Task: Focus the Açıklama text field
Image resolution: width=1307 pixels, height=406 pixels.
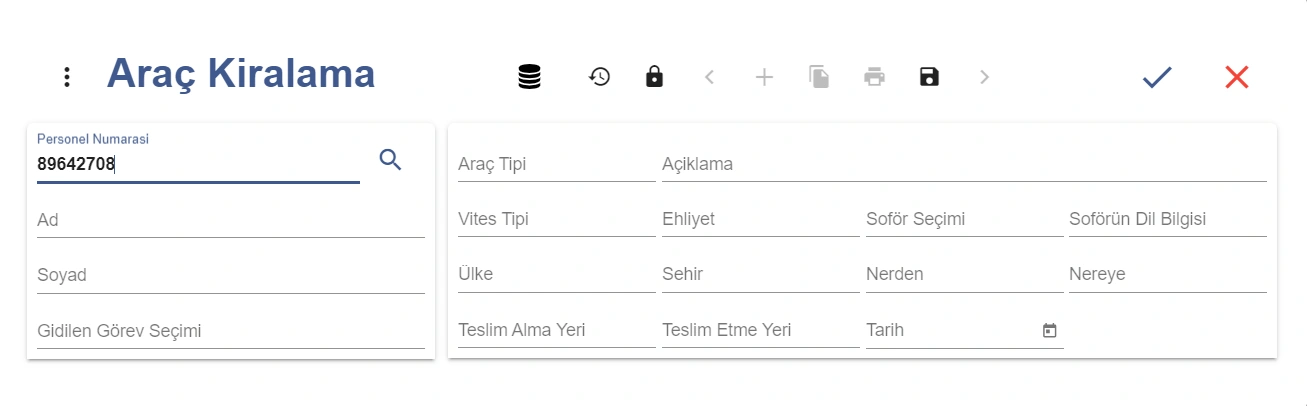Action: [964, 164]
